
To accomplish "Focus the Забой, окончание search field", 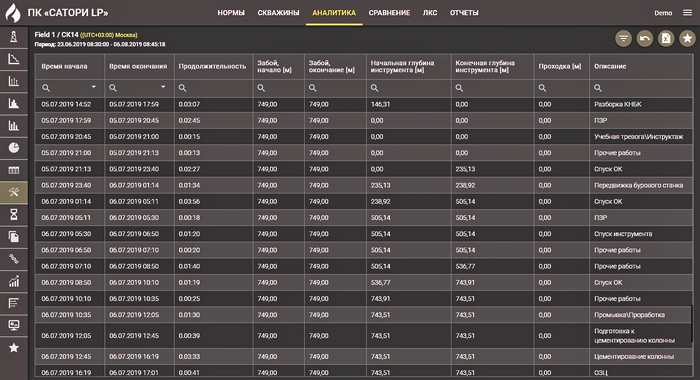I will click(x=335, y=88).
